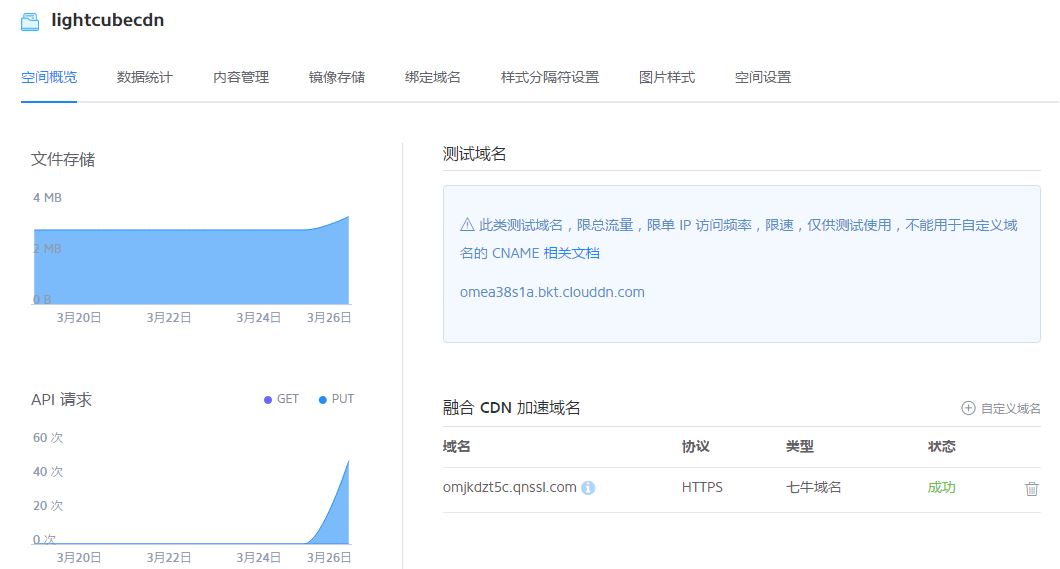Screen dimensions: 1060x569
Task: Open the 相关文档 link
Action: coord(571,253)
